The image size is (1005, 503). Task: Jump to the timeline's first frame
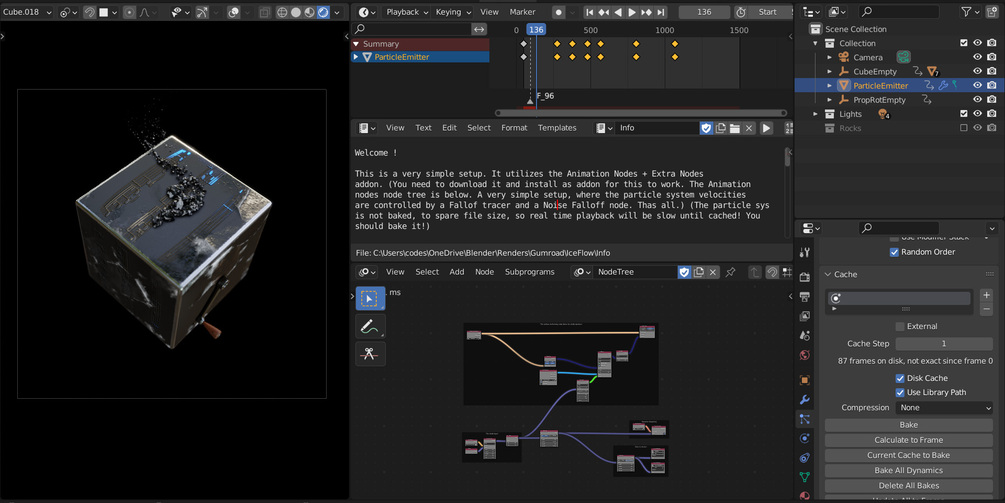pos(589,12)
